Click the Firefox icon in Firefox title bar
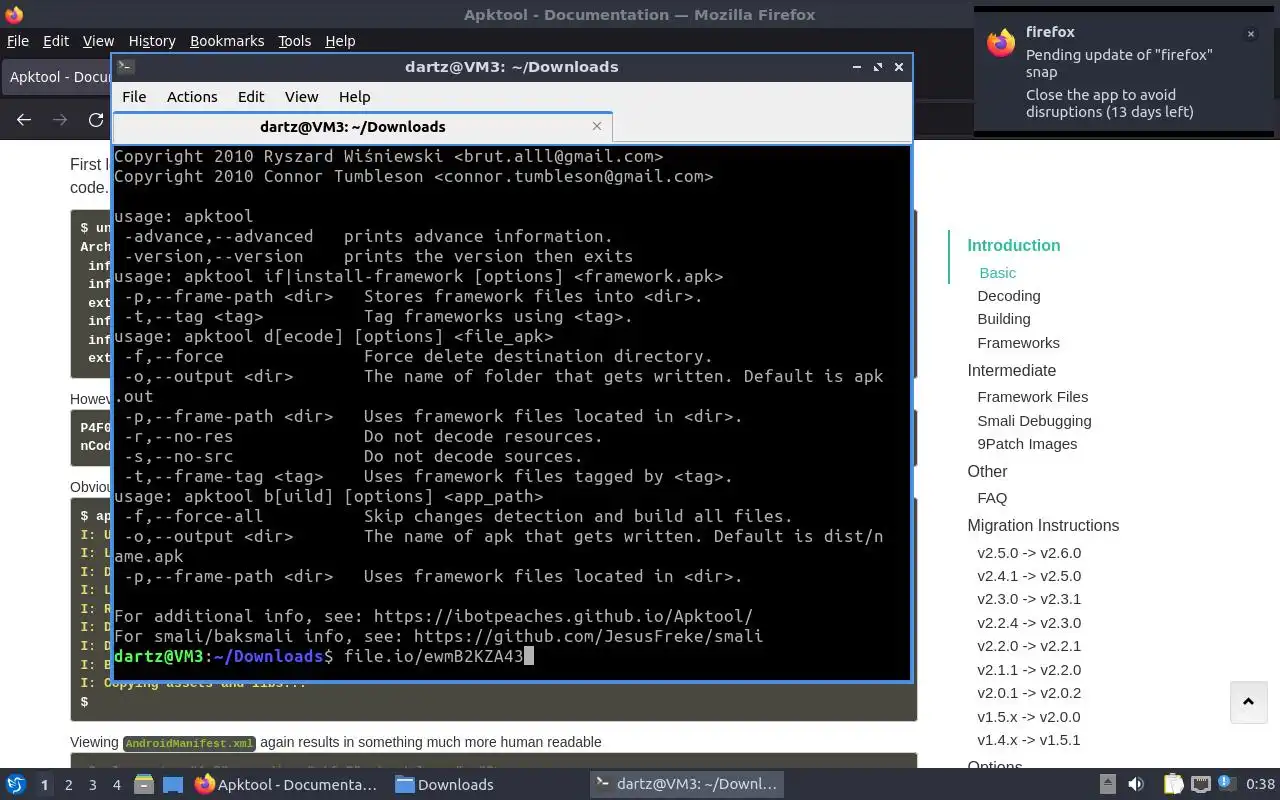Screen dimensions: 1280x800 pos(14,14)
